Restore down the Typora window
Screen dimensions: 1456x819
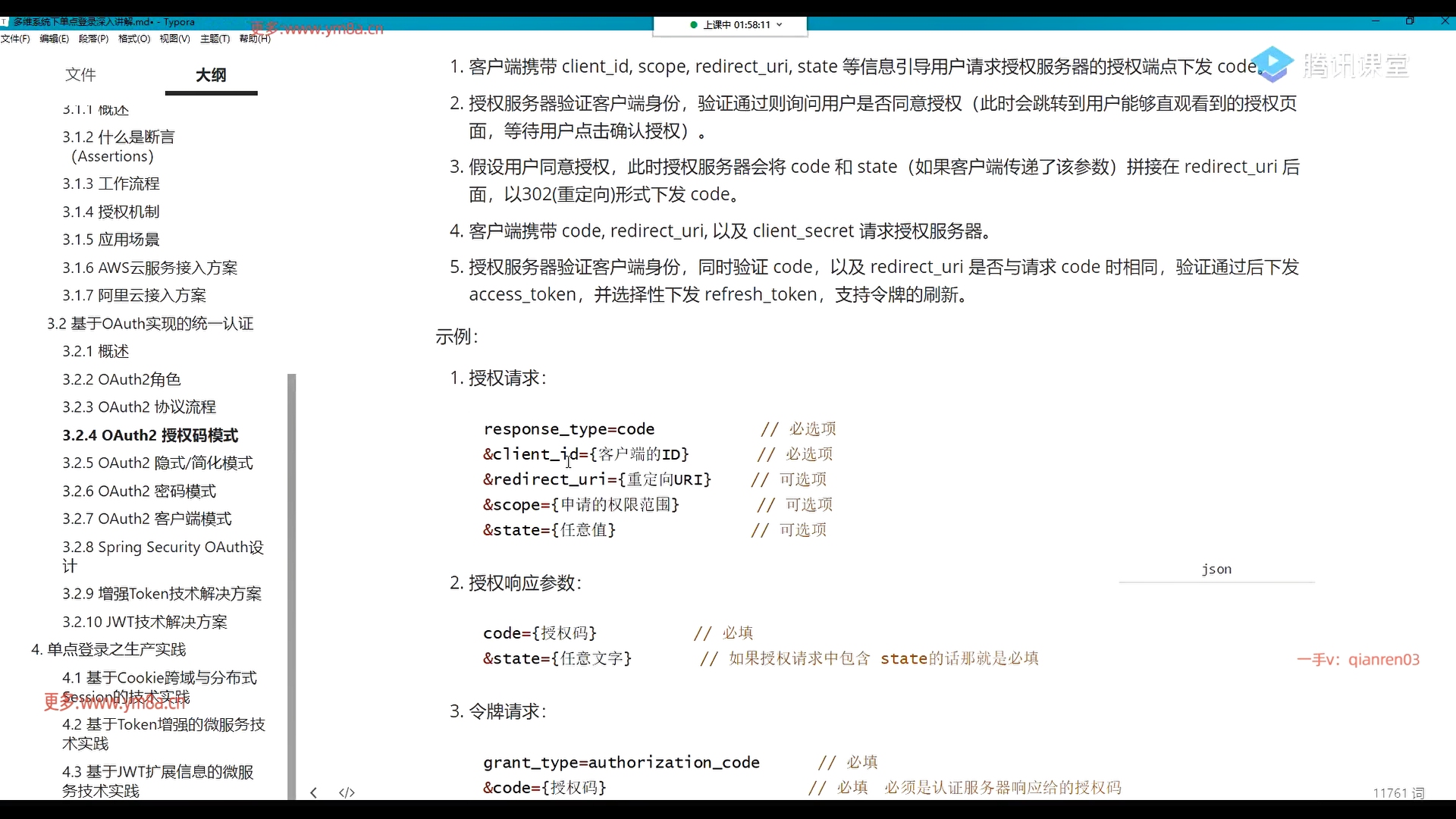[1410, 21]
